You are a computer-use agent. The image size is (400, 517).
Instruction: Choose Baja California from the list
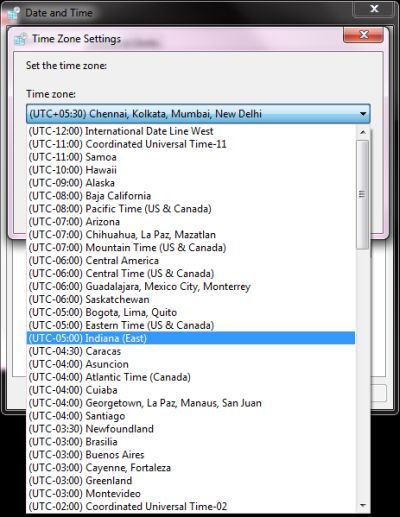tap(191, 196)
